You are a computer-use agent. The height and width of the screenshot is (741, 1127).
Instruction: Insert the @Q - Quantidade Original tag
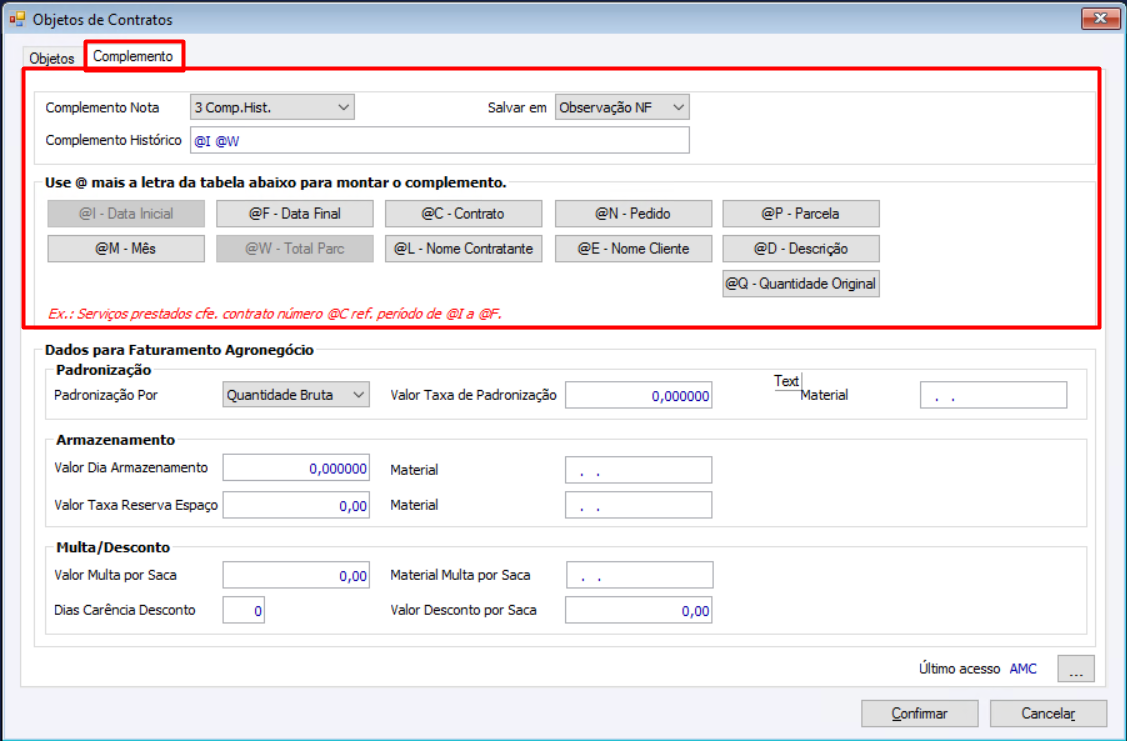coord(801,284)
